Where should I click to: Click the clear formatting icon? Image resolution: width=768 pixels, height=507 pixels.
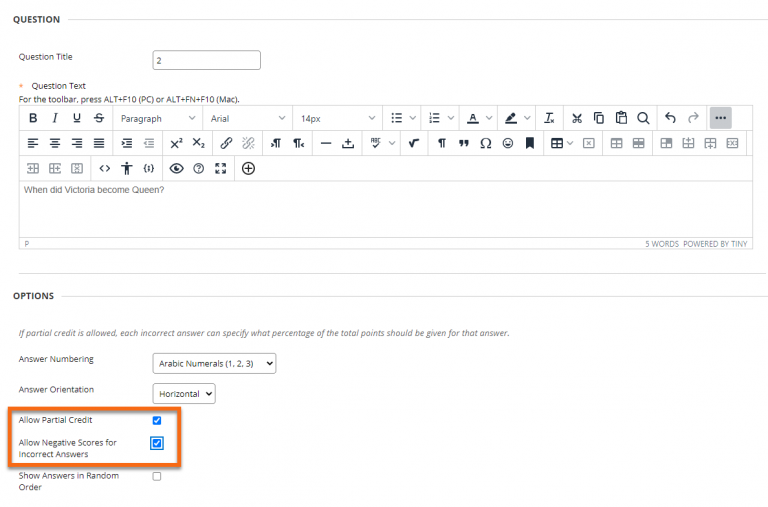click(550, 118)
